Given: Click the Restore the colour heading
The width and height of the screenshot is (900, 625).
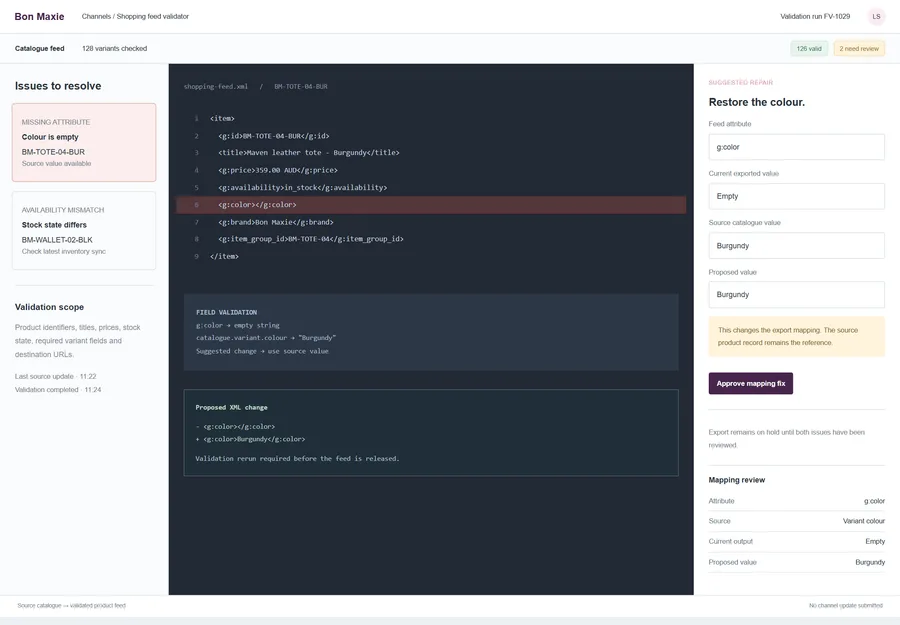Looking at the screenshot, I should point(757,102).
